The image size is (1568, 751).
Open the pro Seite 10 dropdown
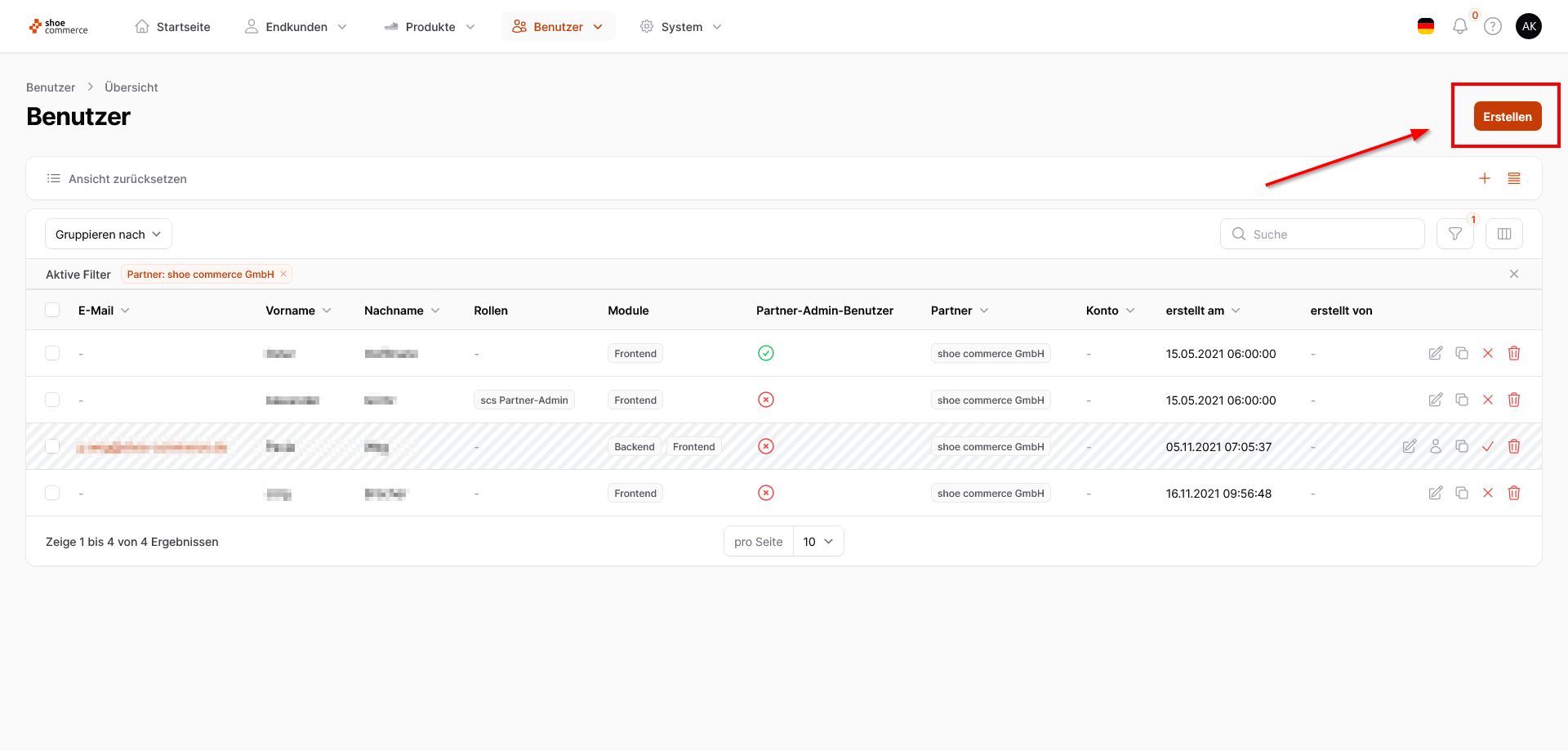coord(817,542)
